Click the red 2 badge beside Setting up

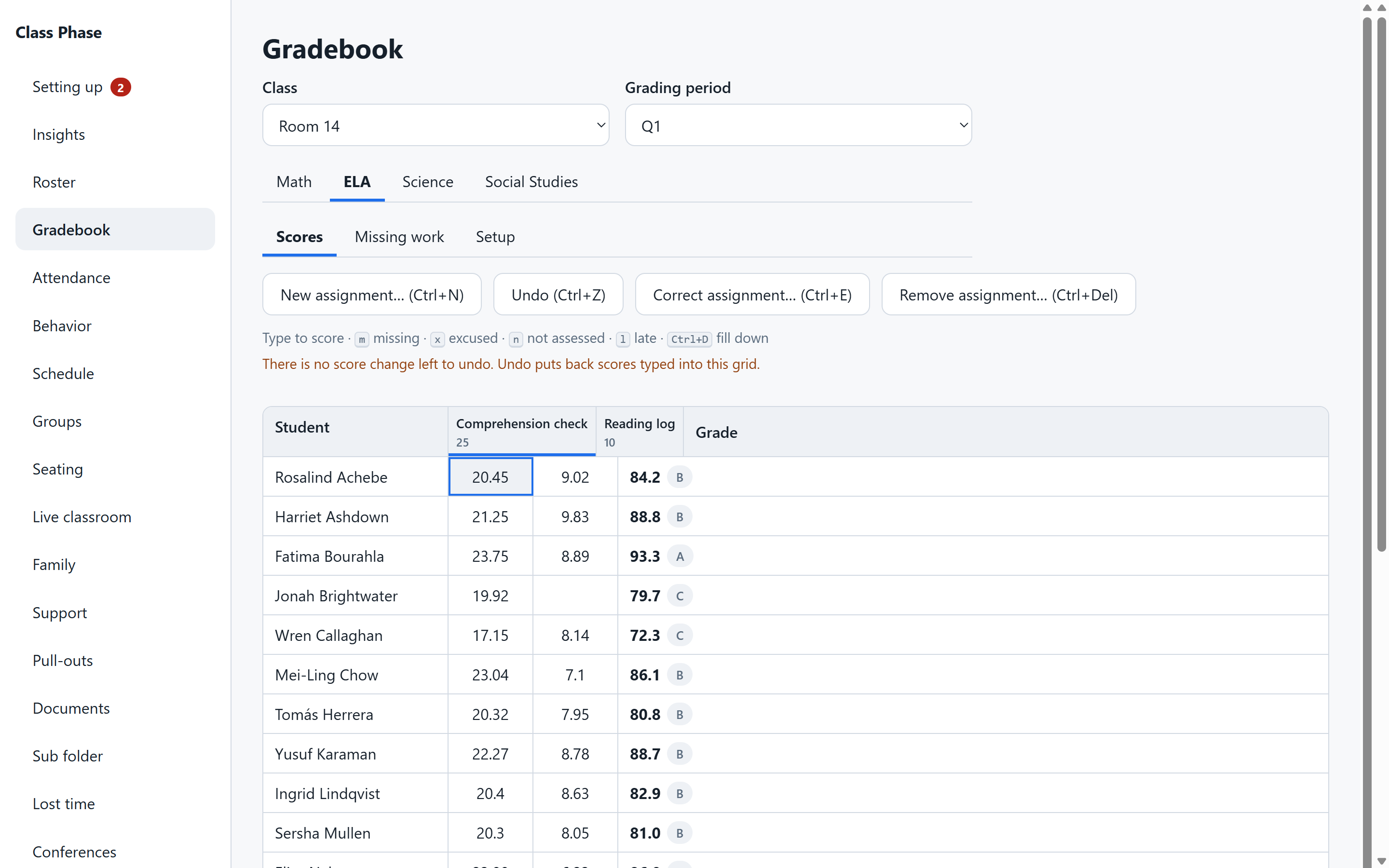[121, 87]
